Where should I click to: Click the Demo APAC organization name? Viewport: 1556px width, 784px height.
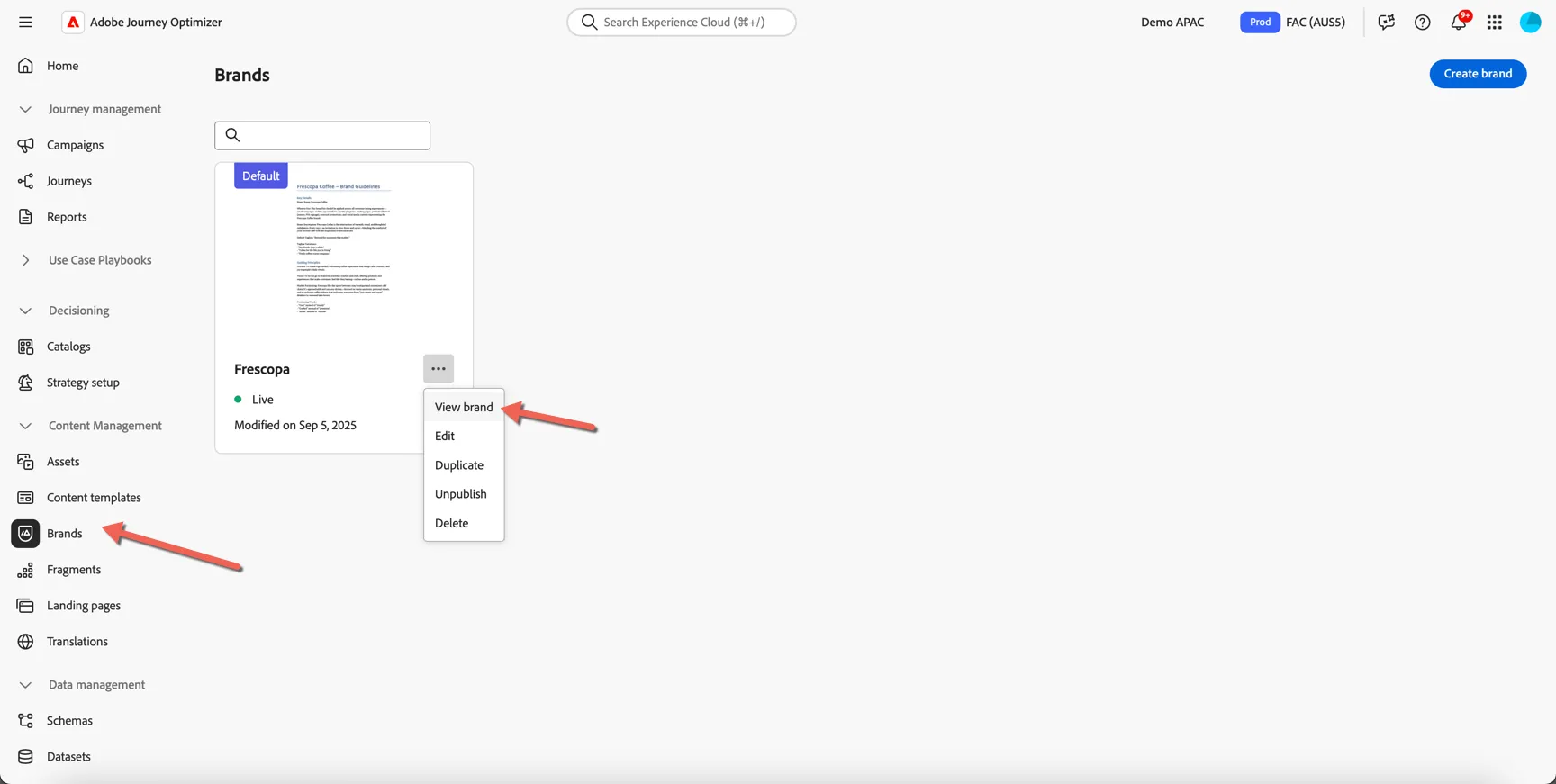[x=1172, y=23]
